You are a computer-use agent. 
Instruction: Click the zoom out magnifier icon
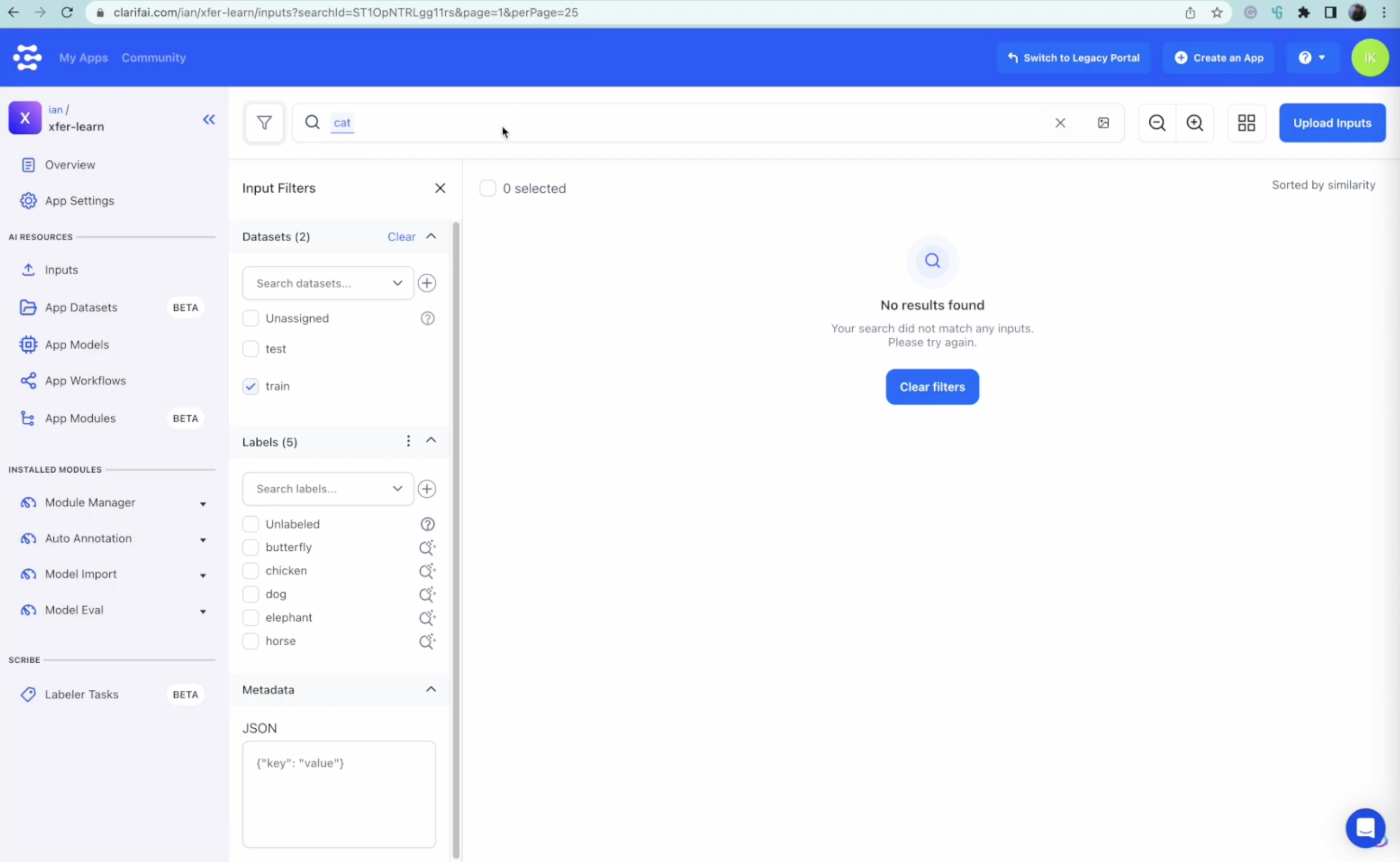pyautogui.click(x=1157, y=122)
